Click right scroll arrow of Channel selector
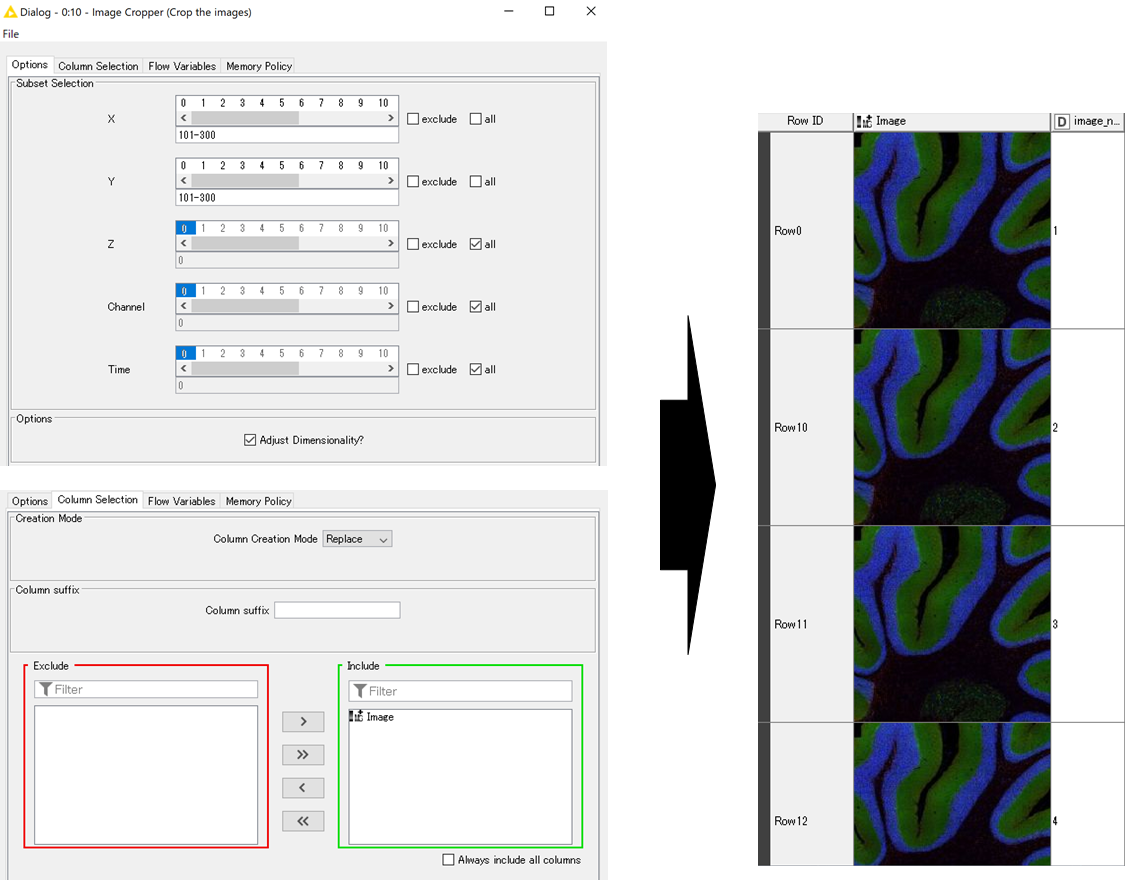 (x=390, y=306)
